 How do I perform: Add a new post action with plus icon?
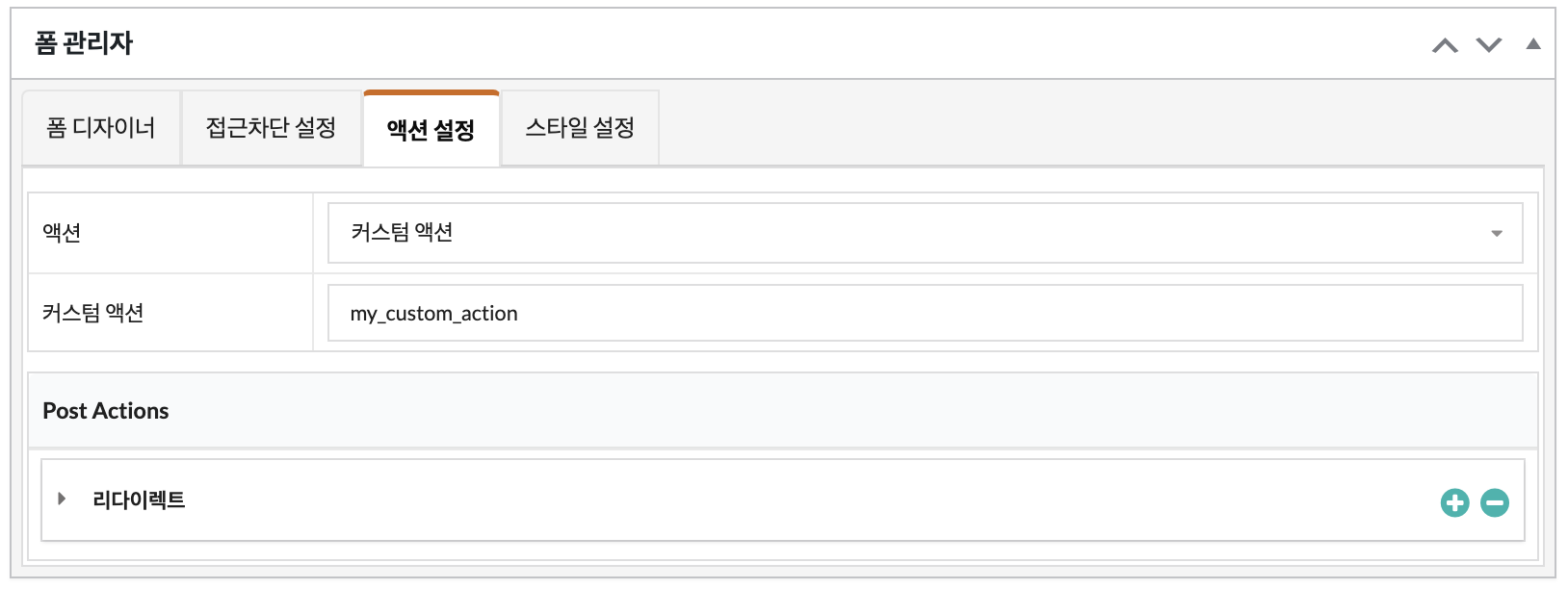(x=1454, y=502)
